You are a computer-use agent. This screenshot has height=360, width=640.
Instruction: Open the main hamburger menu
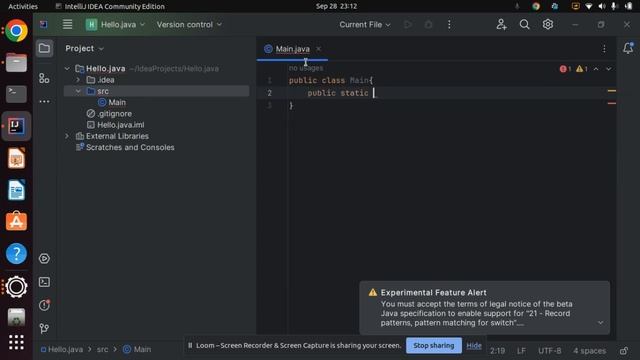pos(67,24)
